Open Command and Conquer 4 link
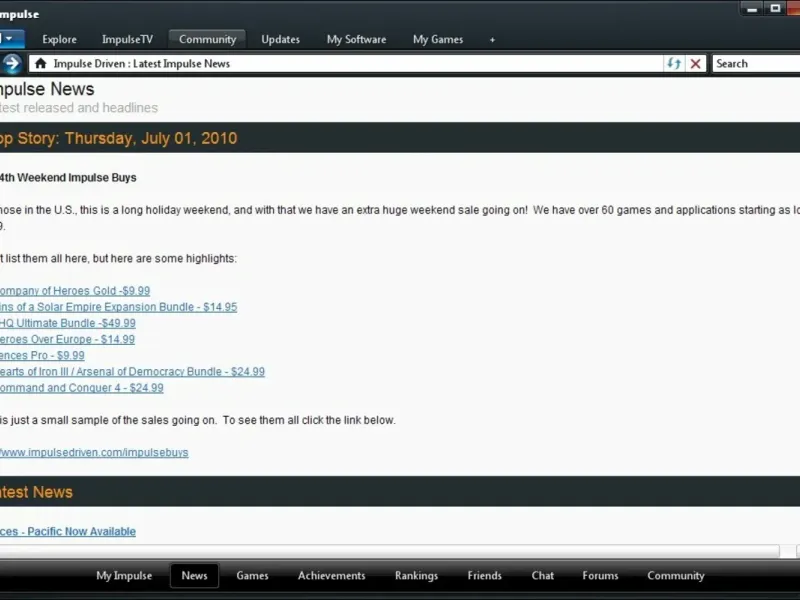The image size is (800, 600). (x=82, y=388)
